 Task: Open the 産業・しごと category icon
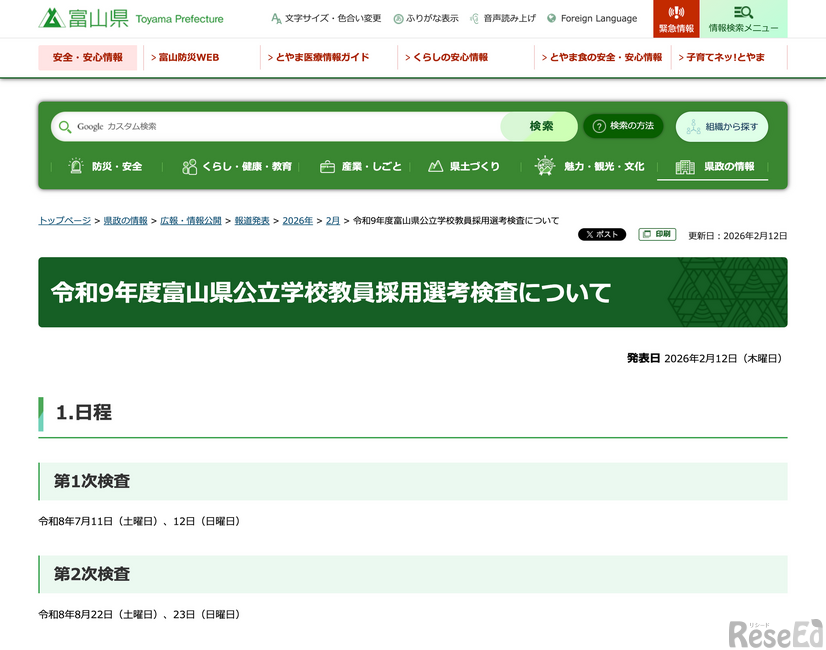326,166
